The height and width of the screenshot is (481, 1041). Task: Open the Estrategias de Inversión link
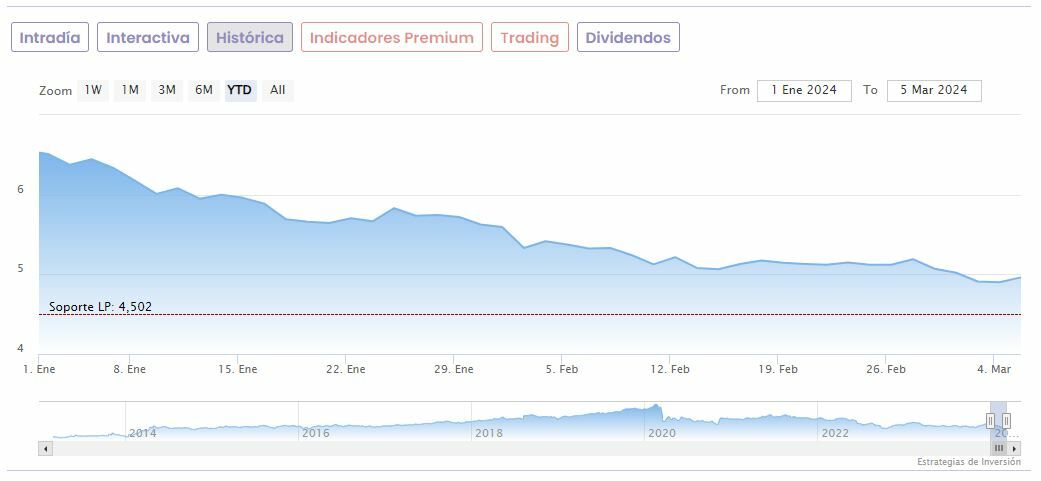pyautogui.click(x=968, y=462)
